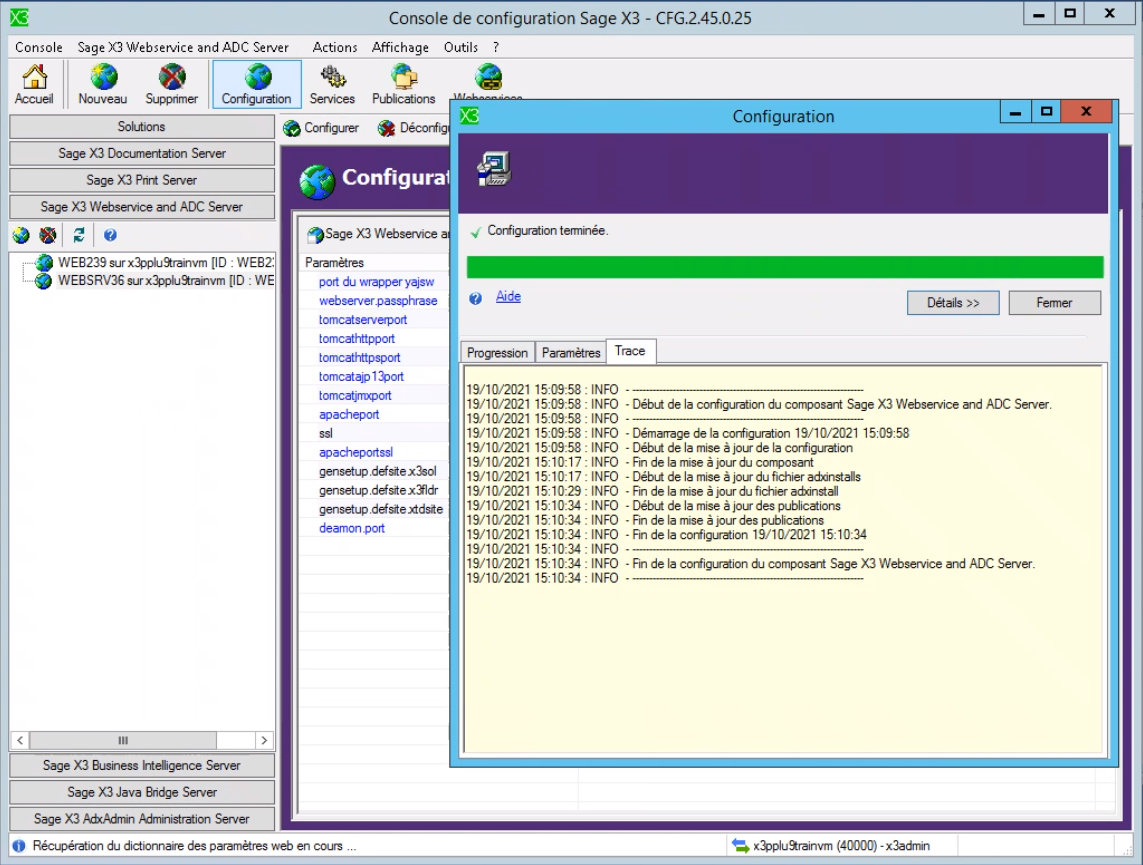The image size is (1143, 865).
Task: Click the Webservices toolbar icon
Action: click(488, 80)
